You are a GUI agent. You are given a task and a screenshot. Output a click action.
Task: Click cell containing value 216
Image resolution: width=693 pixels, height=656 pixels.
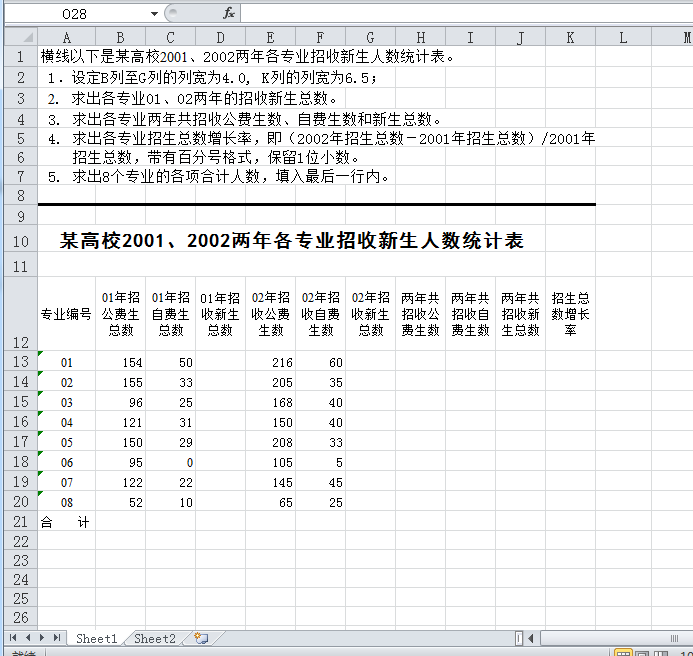270,362
